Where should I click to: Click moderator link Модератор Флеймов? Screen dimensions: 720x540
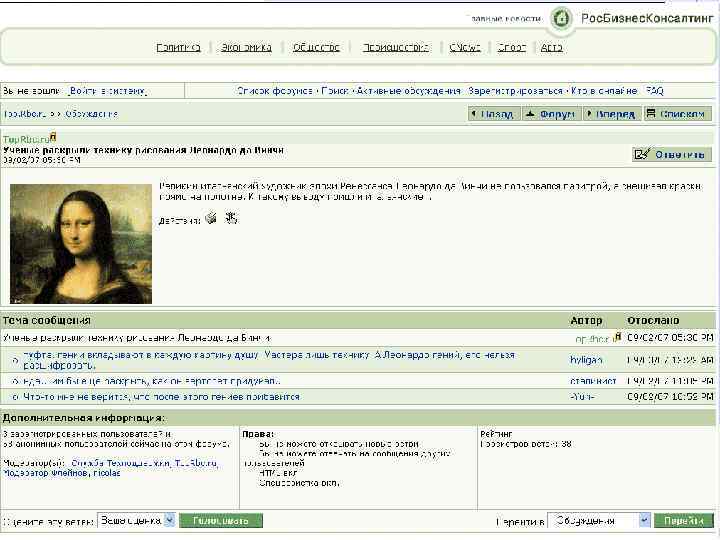pyautogui.click(x=46, y=473)
